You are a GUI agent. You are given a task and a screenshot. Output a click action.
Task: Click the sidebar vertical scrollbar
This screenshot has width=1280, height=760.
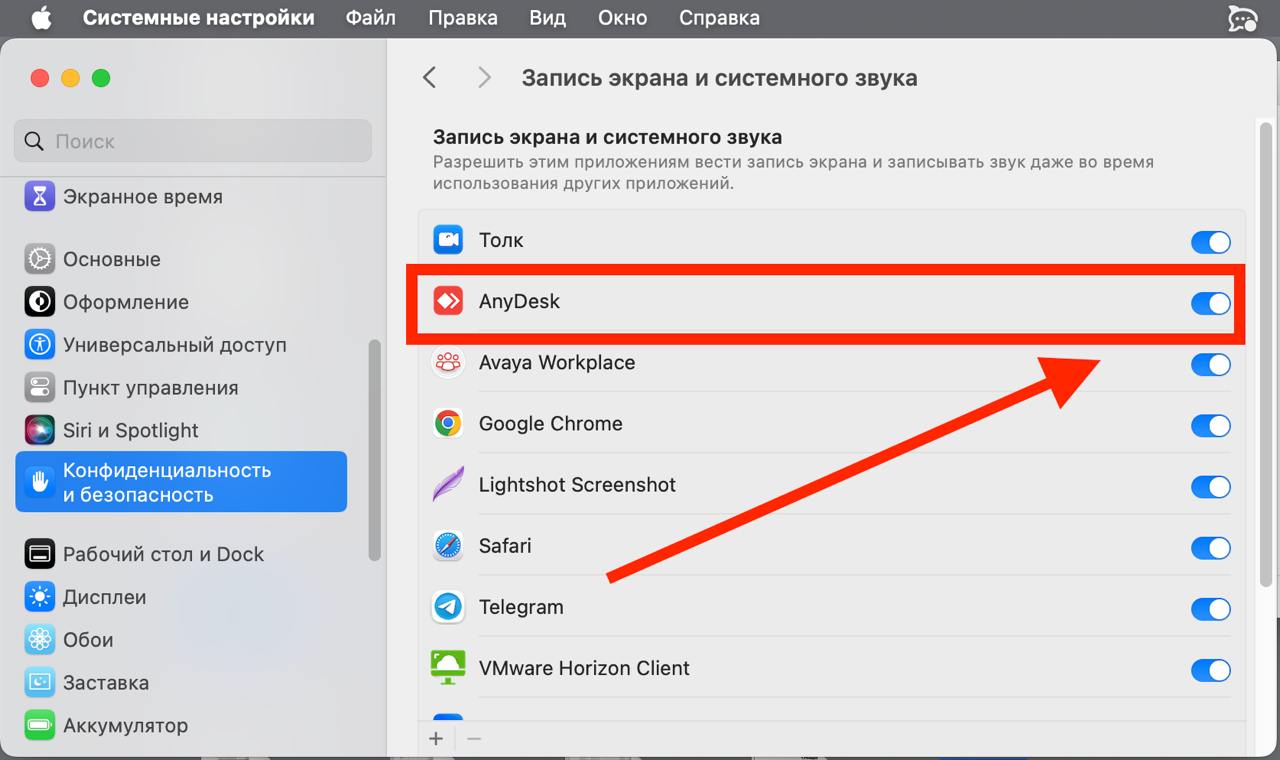(x=375, y=450)
